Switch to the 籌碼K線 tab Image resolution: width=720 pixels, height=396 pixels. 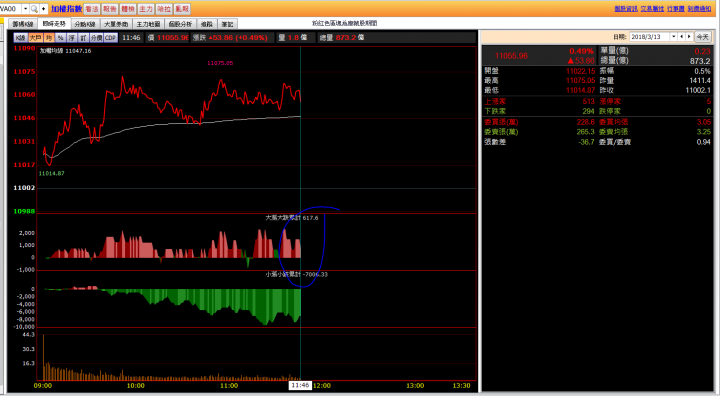[x=23, y=24]
